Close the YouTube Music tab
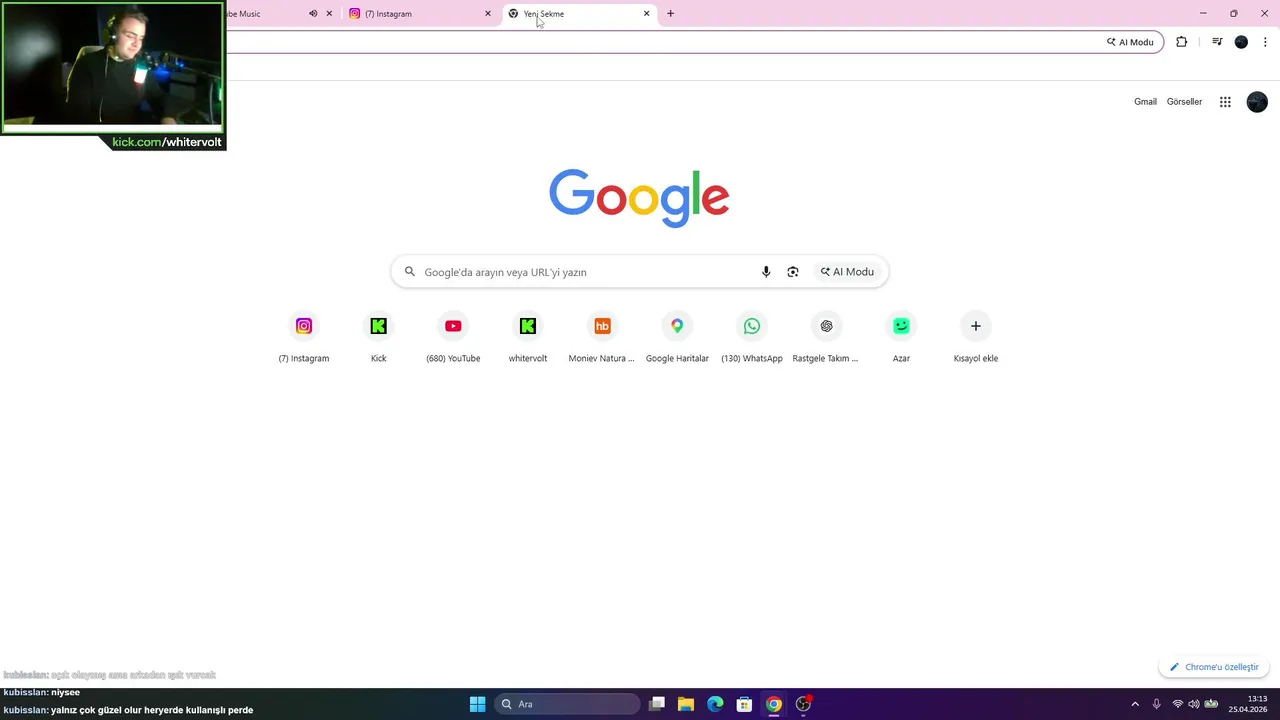The image size is (1280, 720). [329, 14]
